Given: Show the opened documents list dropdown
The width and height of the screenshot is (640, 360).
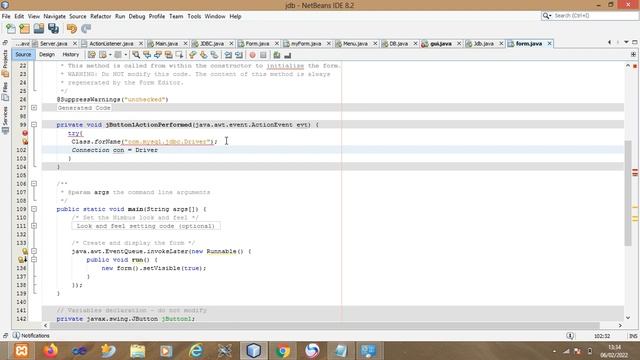Looking at the screenshot, I should pyautogui.click(x=626, y=42).
